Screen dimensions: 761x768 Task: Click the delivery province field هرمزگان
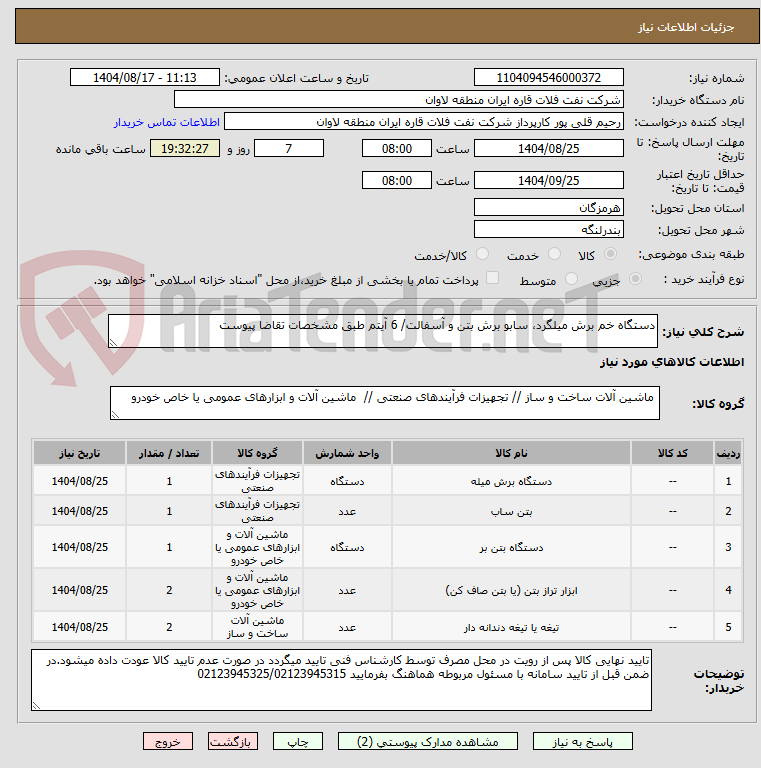548,207
